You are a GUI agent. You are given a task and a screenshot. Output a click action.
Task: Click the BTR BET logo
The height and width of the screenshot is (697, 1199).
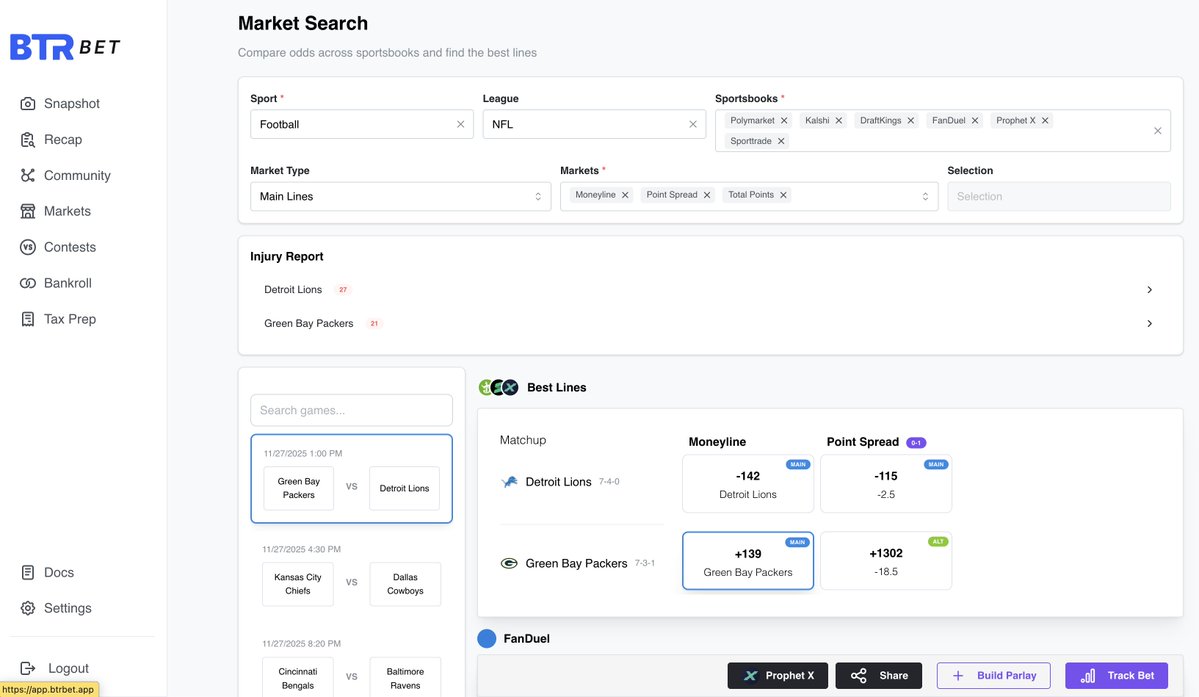(x=65, y=47)
